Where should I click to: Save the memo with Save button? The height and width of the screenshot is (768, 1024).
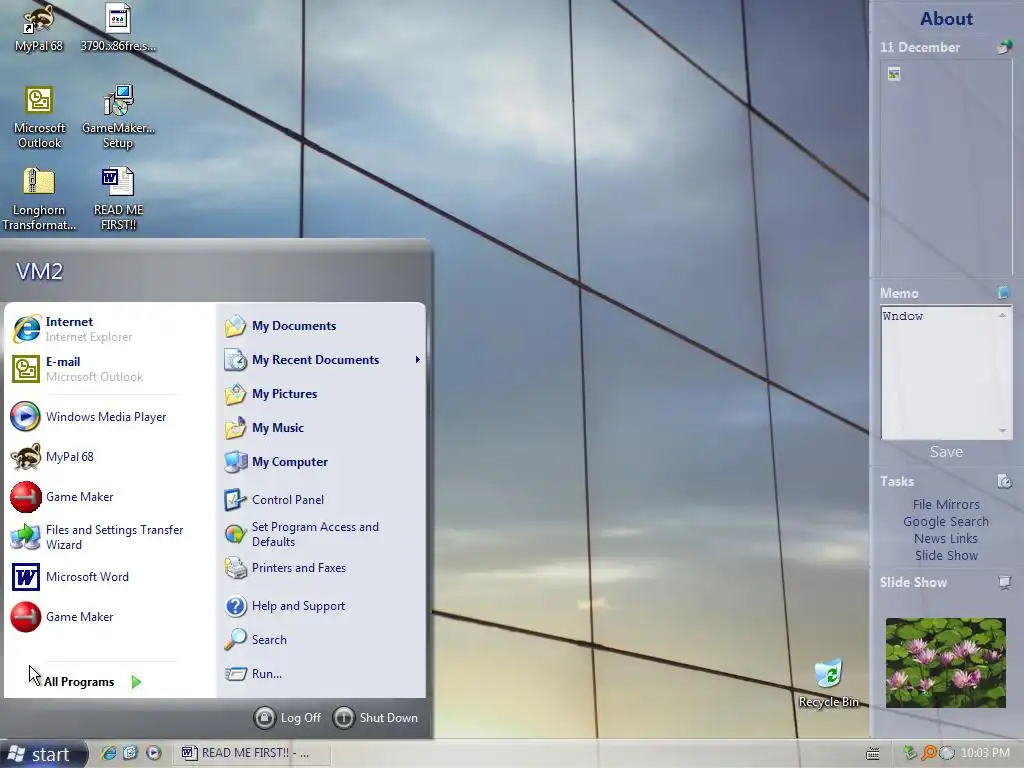[946, 452]
